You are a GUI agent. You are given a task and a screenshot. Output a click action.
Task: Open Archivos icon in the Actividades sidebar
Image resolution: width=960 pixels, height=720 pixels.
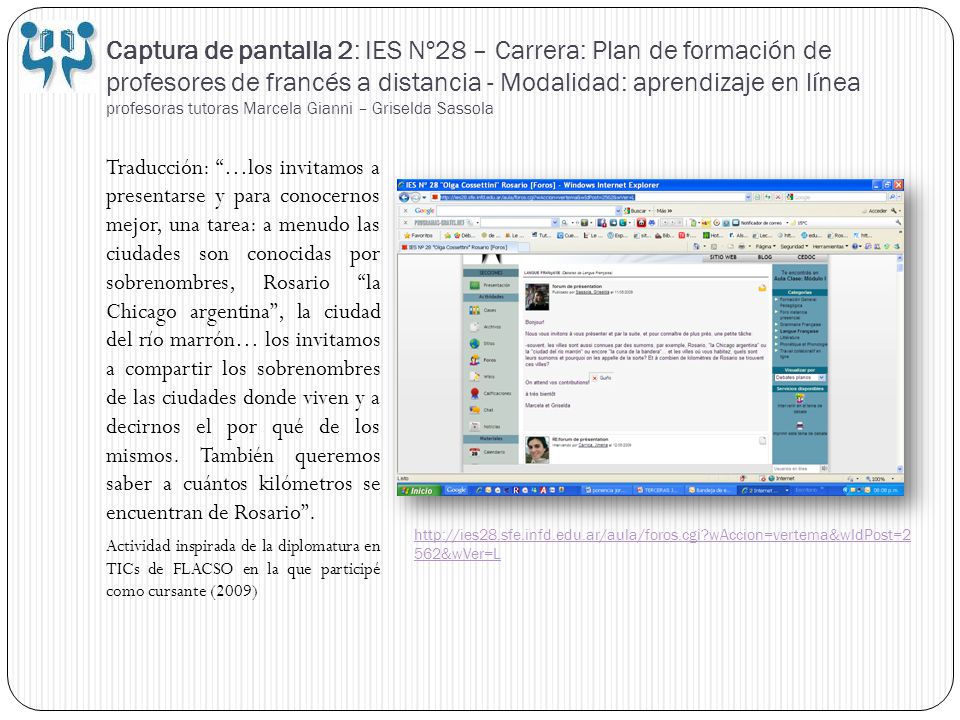[x=474, y=327]
